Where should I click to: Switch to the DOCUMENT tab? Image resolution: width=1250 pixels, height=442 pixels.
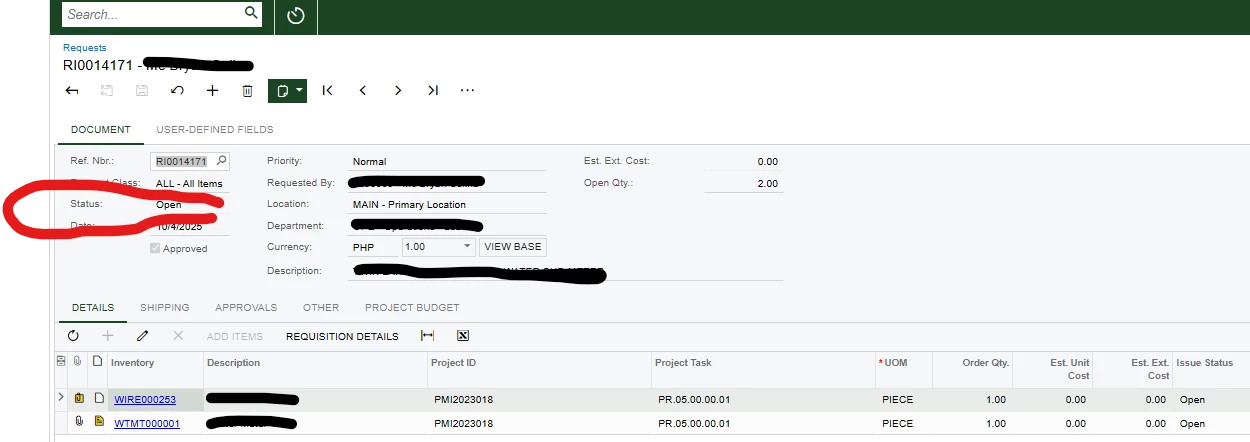pos(100,130)
